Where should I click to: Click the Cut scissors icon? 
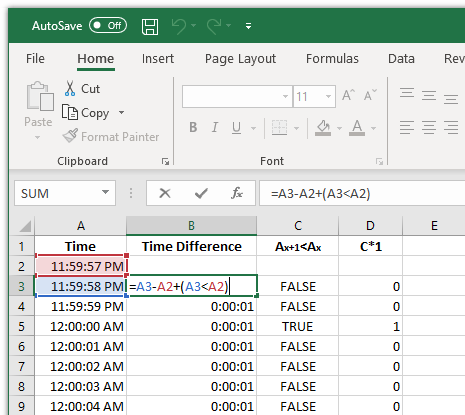tap(70, 89)
